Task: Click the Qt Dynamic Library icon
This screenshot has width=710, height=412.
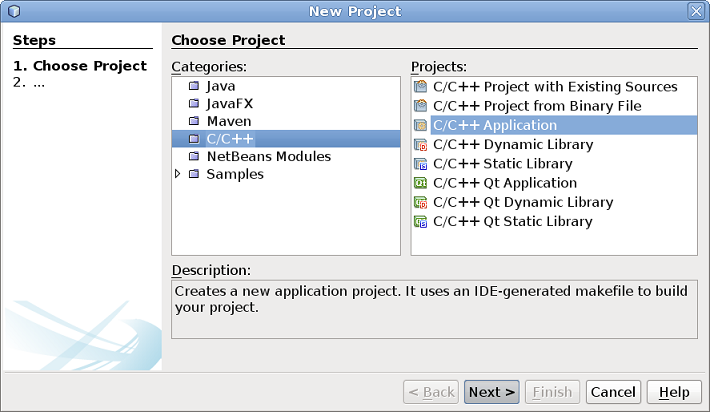Action: [420, 202]
